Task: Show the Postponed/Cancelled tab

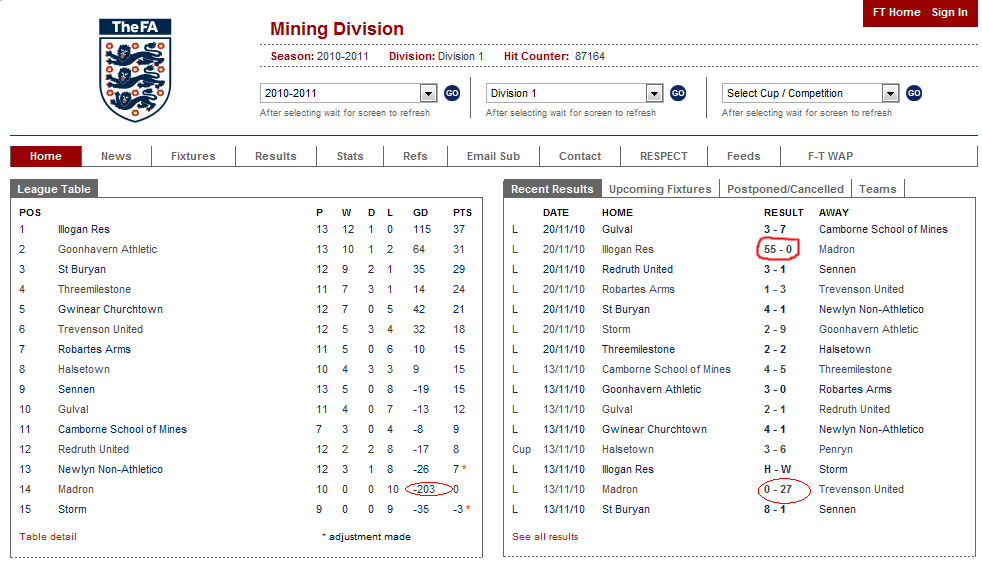Action: coord(785,189)
